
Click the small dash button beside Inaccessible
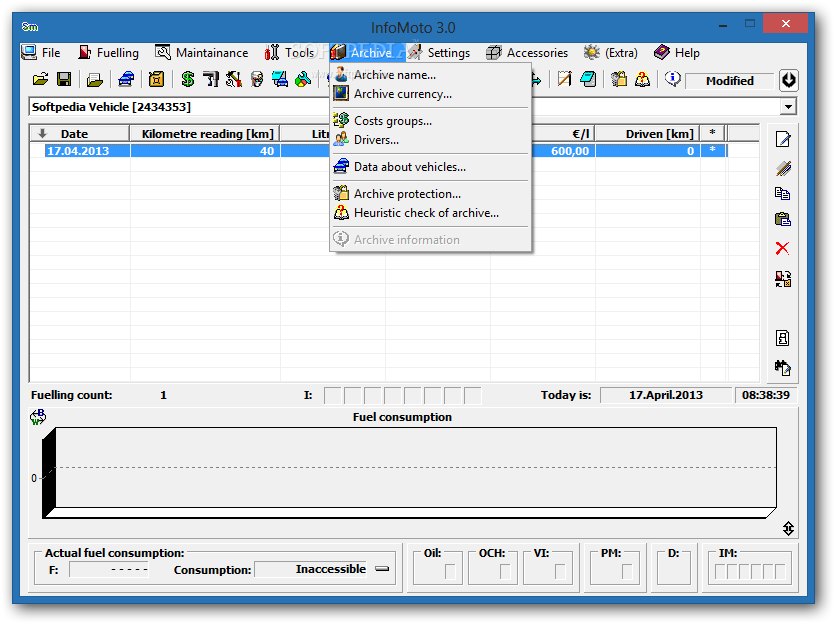(x=382, y=569)
